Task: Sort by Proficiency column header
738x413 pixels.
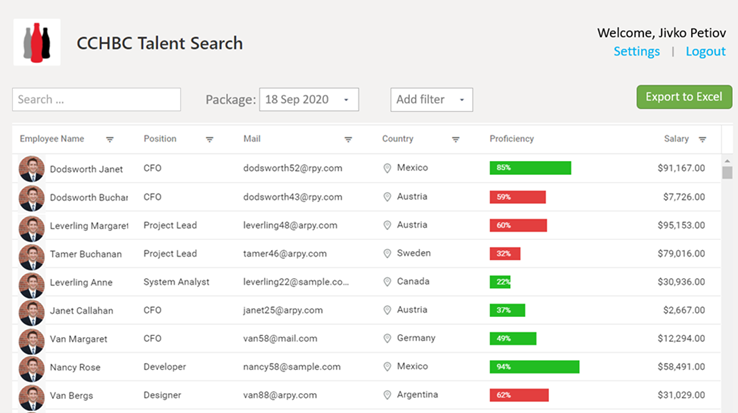Action: (x=512, y=139)
